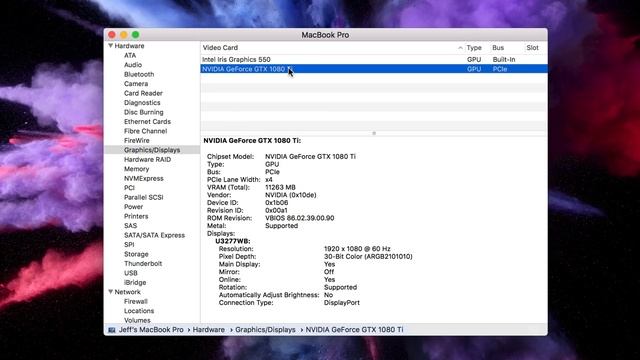Click the Device ID value 0x1b06

pos(276,203)
